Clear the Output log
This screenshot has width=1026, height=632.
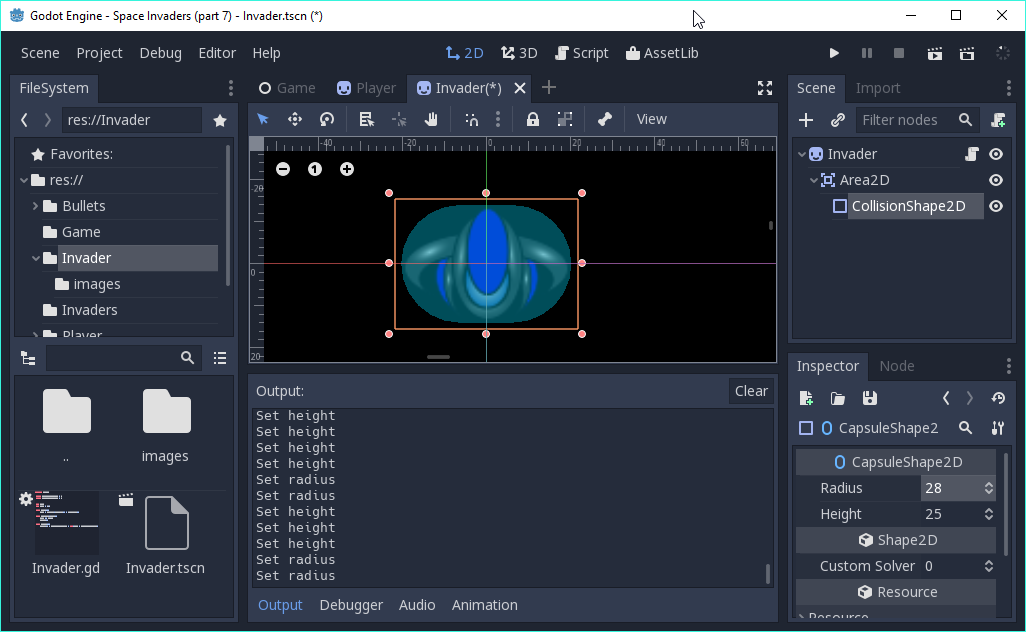[x=751, y=391]
